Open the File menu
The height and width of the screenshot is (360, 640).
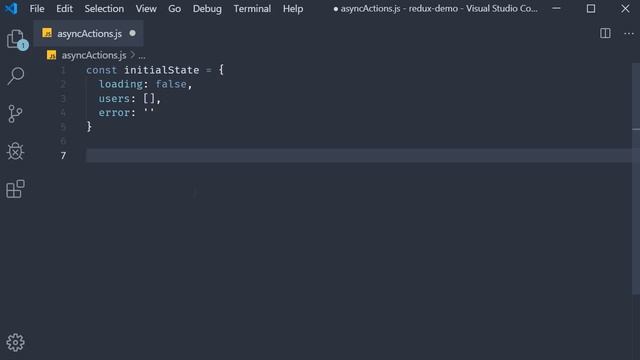tap(37, 9)
